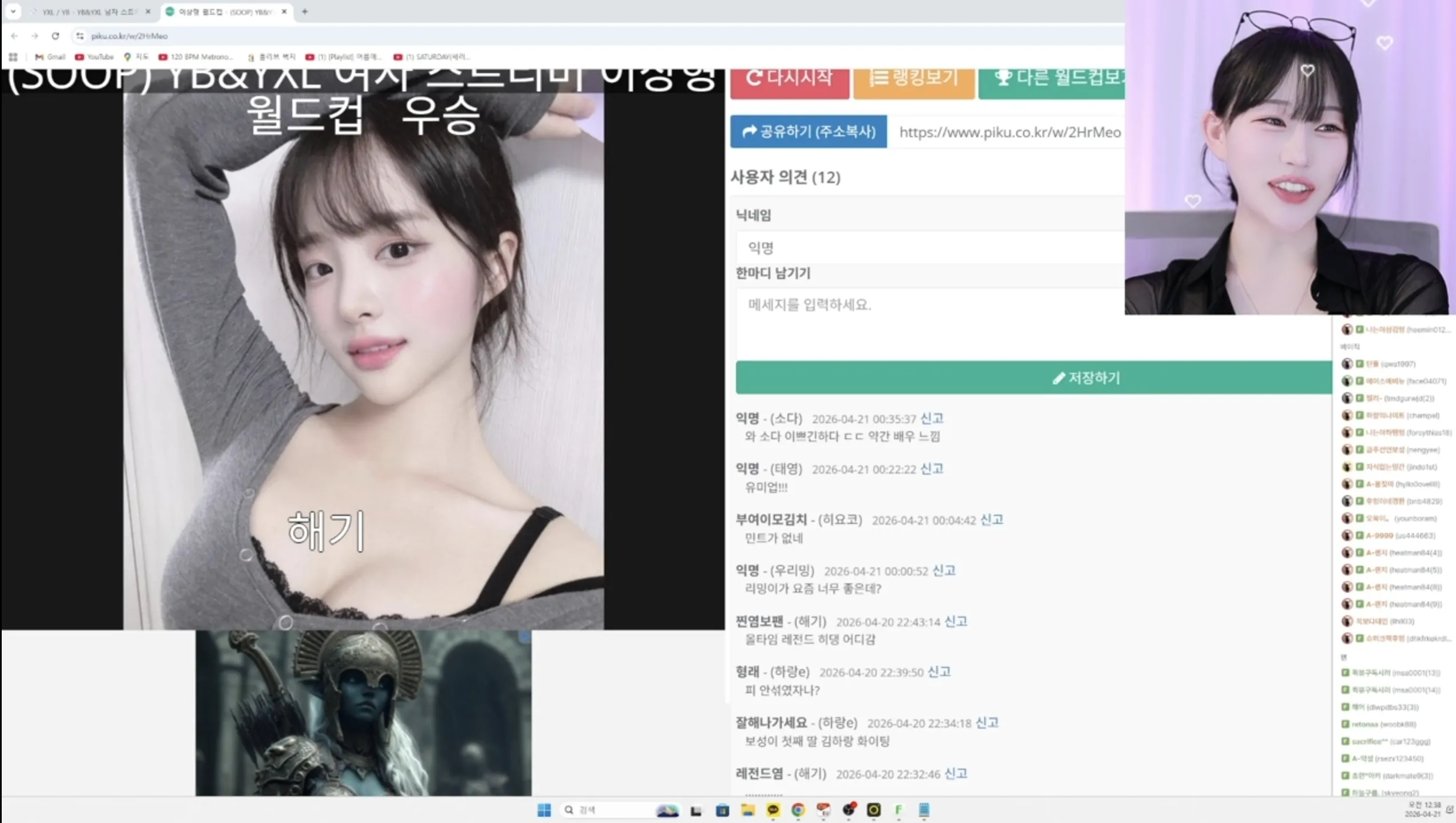Open File Explorer from the taskbar
This screenshot has width=1456, height=823.
747,810
